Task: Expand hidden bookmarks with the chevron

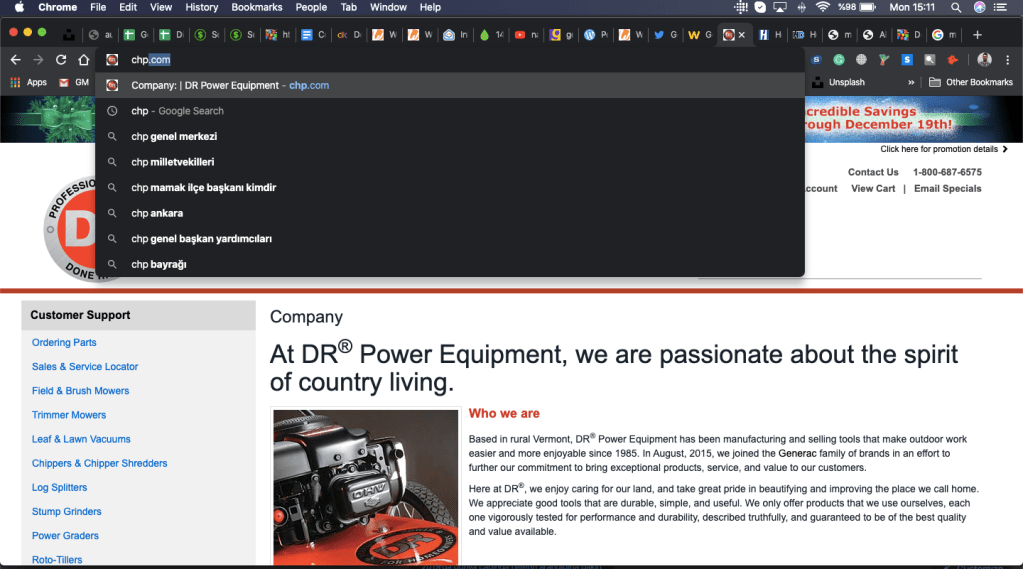Action: [x=910, y=82]
